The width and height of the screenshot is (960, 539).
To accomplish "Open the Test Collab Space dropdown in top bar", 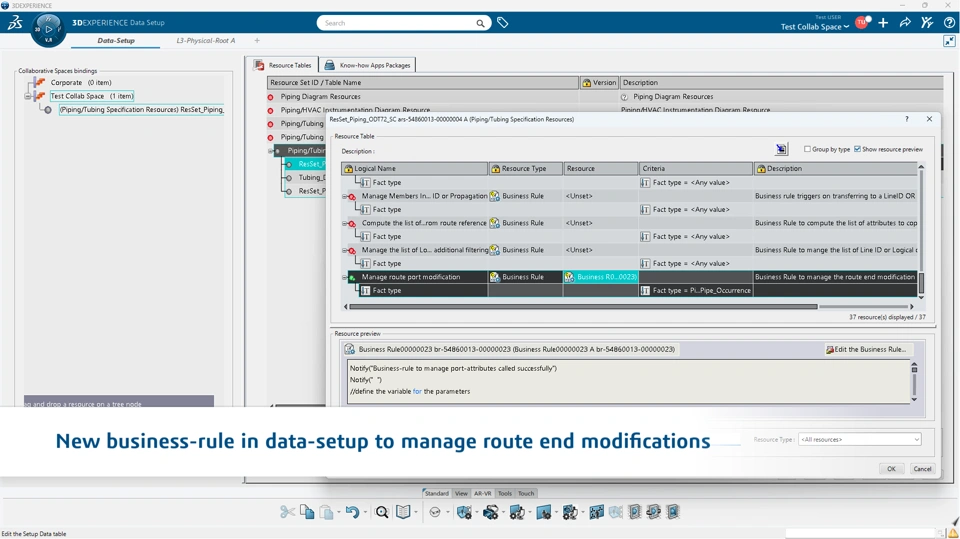I will pos(815,27).
